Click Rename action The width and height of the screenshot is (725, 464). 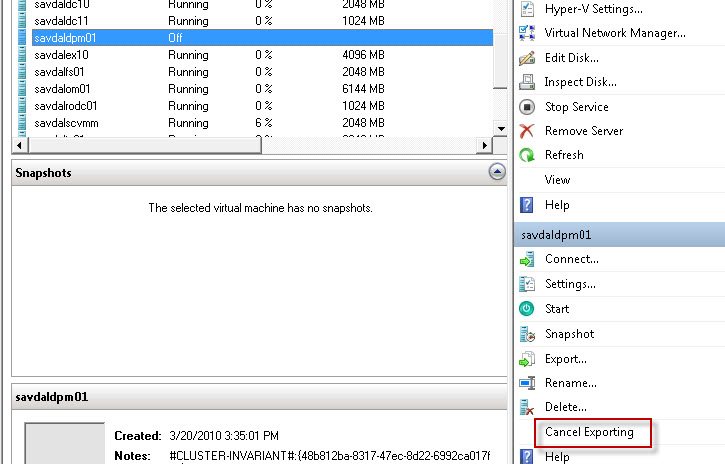[571, 383]
